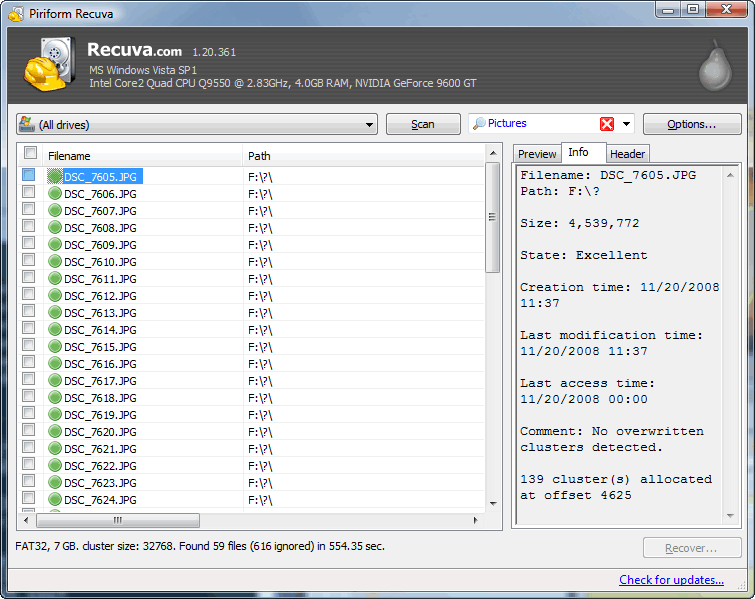The width and height of the screenshot is (755, 599).
Task: Check the box for DSC_7611.JPG
Action: [28, 276]
